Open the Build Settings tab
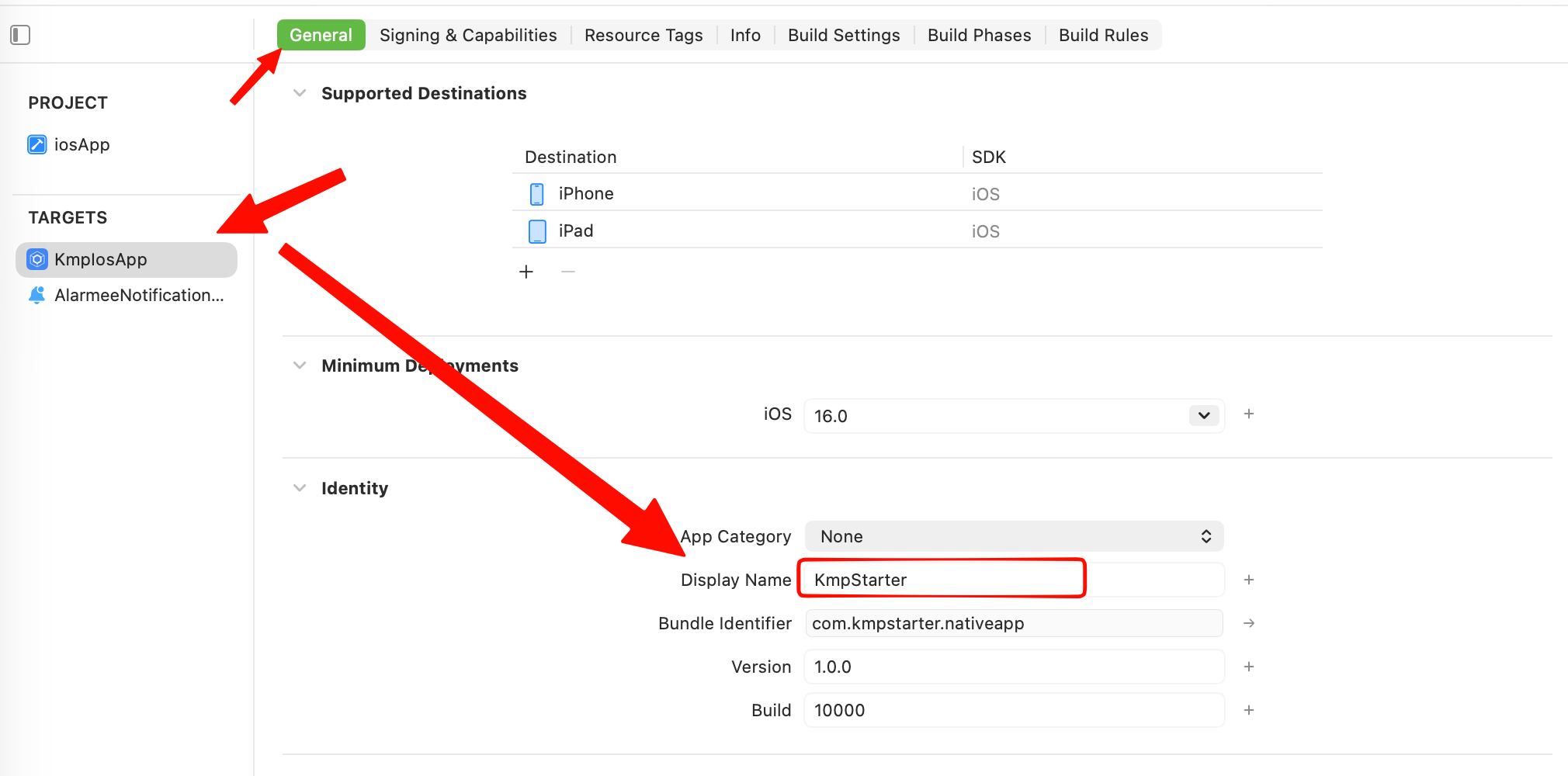The image size is (1568, 776). [x=844, y=35]
